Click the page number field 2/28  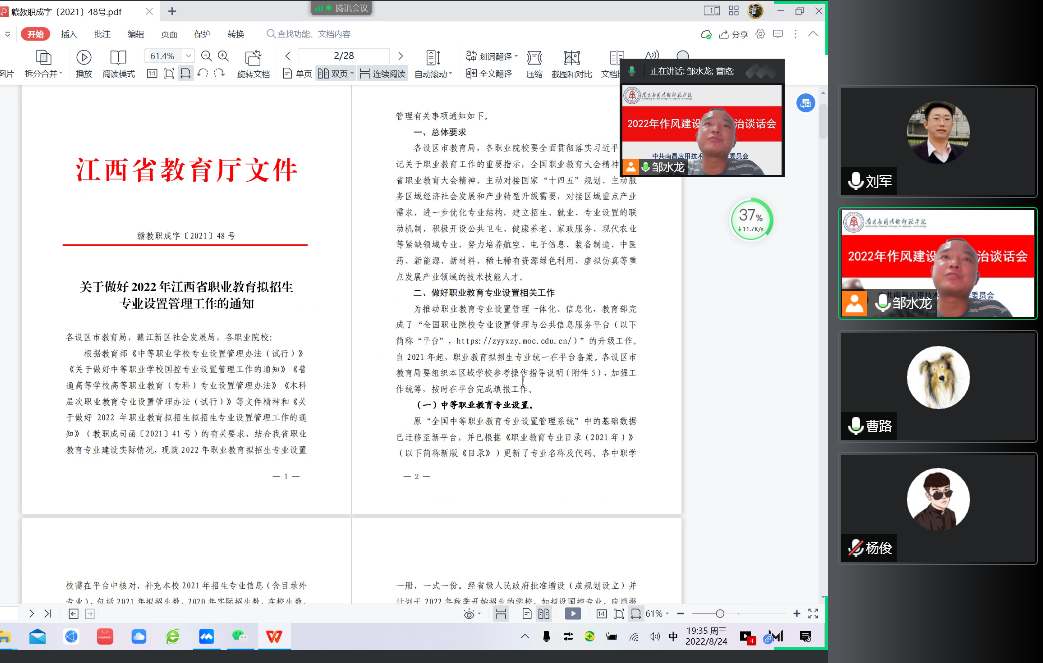click(343, 56)
